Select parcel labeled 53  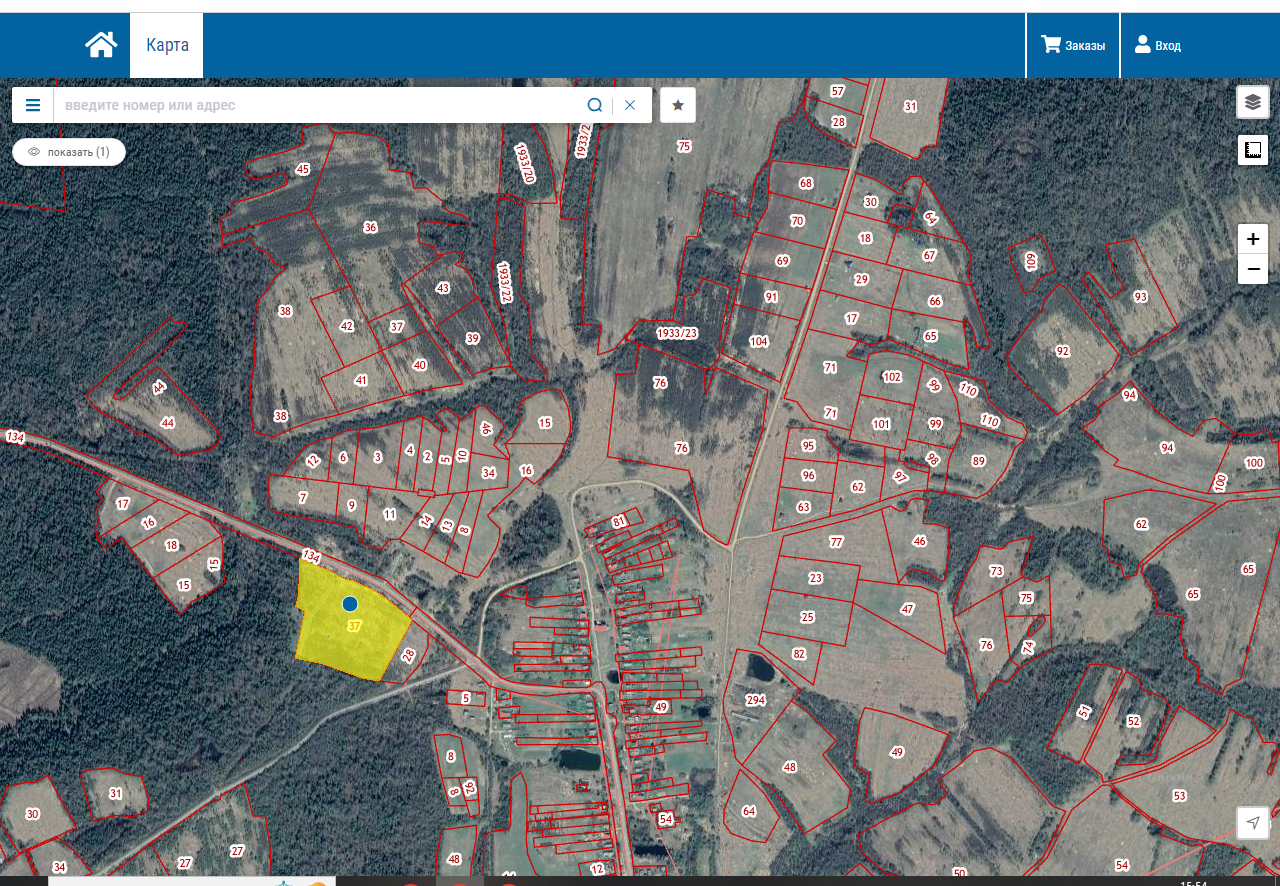point(1179,796)
